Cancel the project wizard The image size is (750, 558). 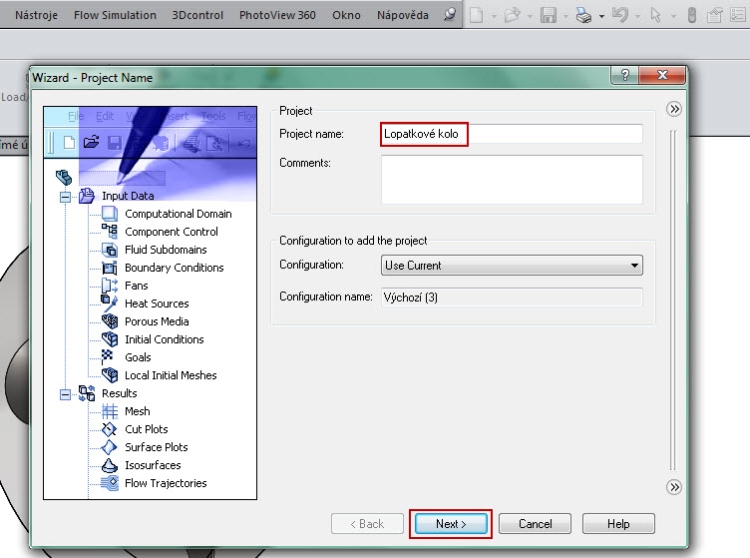535,524
